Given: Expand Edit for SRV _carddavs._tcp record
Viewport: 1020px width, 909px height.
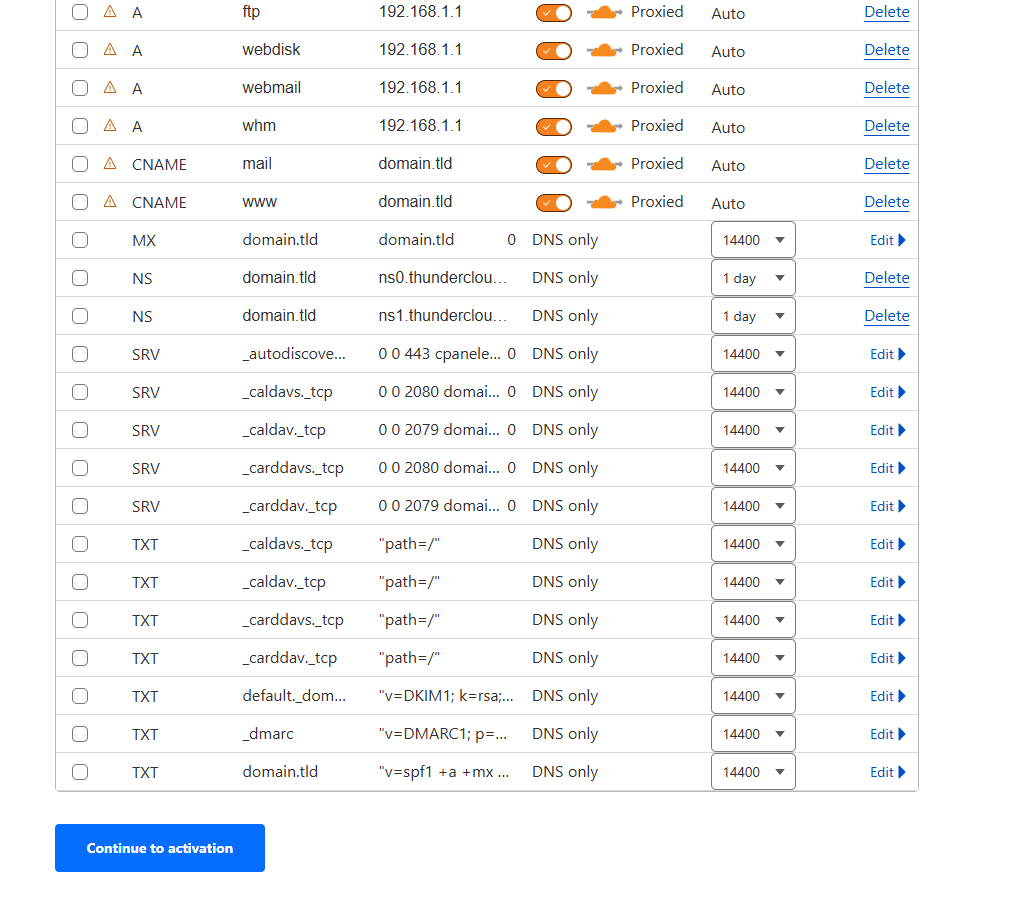Looking at the screenshot, I should (888, 468).
